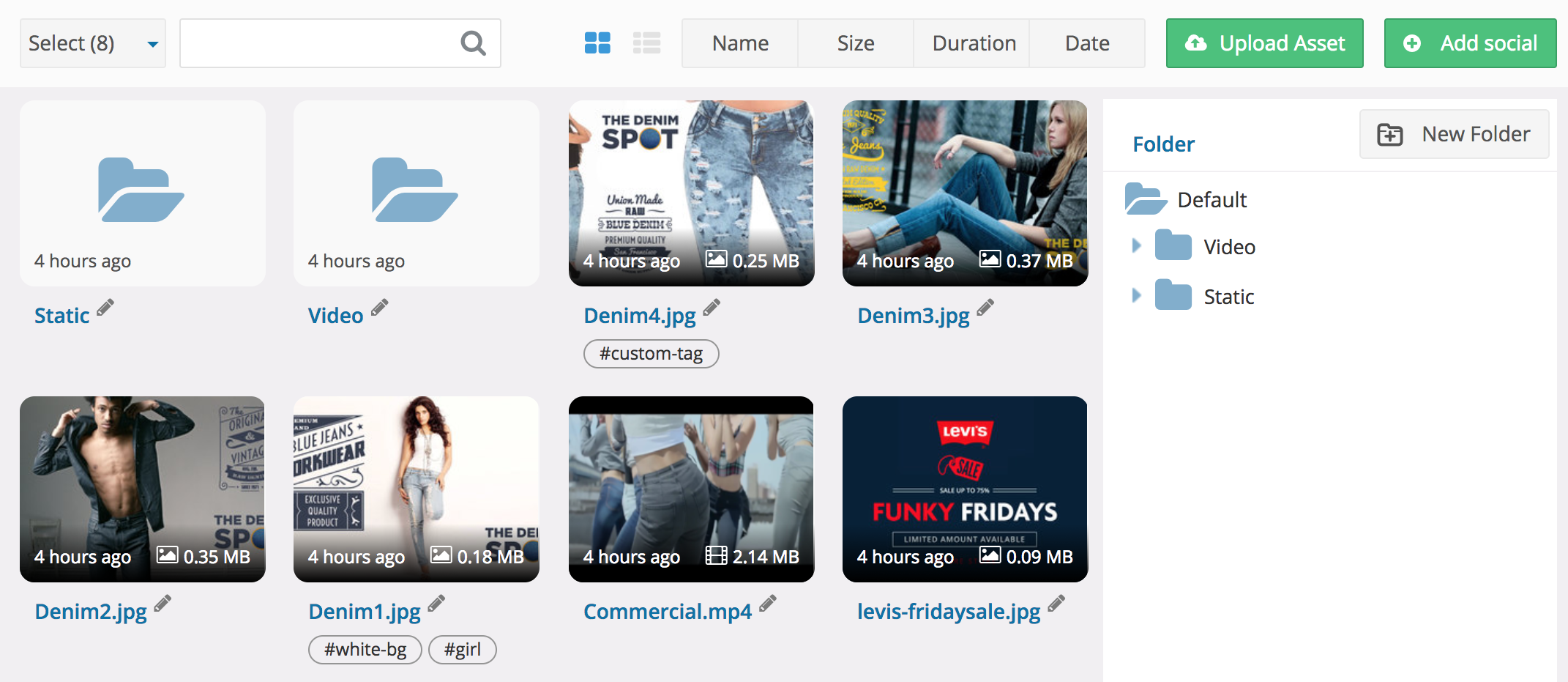Viewport: 1568px width, 682px height.
Task: Click 0.09 MB size on levis-fridaysale.jpg
Action: pyautogui.click(x=1039, y=557)
